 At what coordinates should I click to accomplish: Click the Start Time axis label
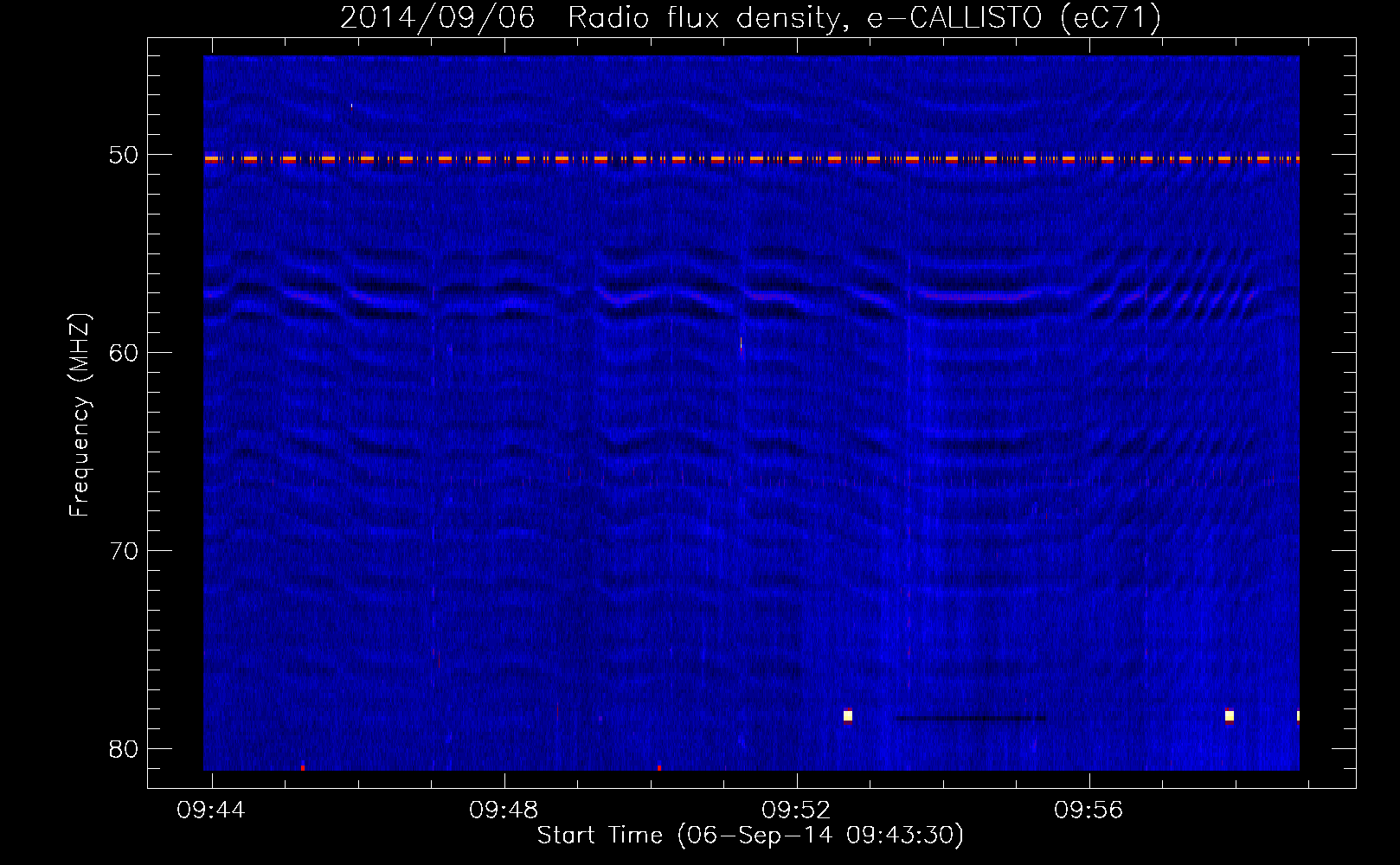pos(750,836)
